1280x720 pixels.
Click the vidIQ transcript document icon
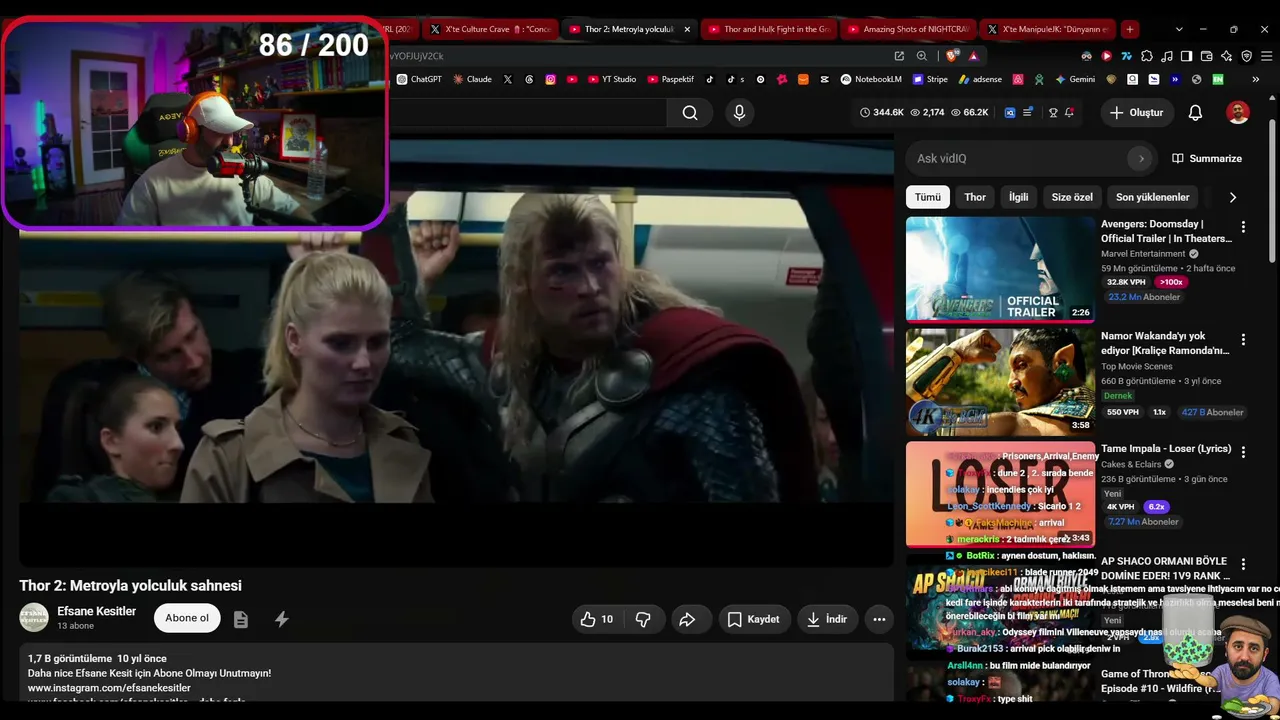coord(241,619)
